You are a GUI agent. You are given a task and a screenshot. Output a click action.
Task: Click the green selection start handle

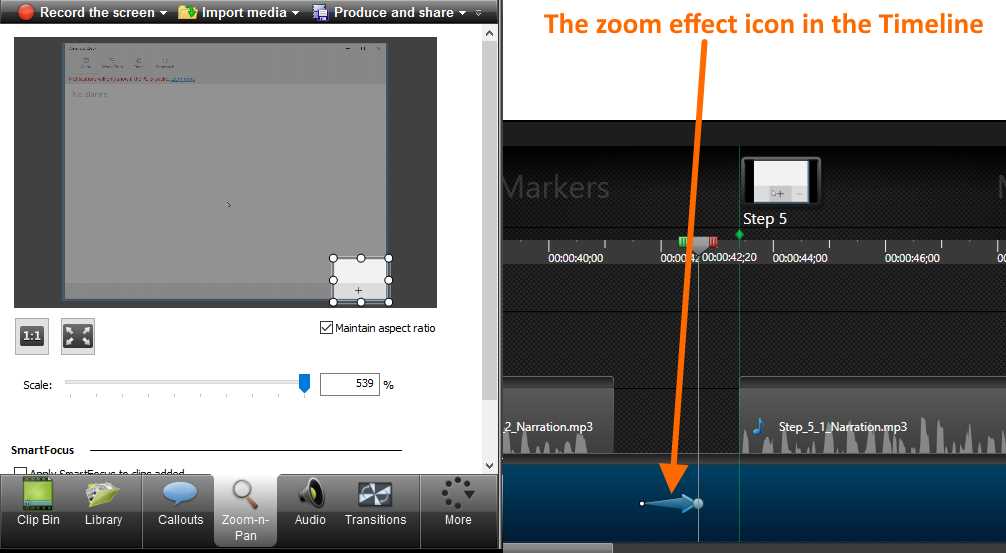coord(683,241)
